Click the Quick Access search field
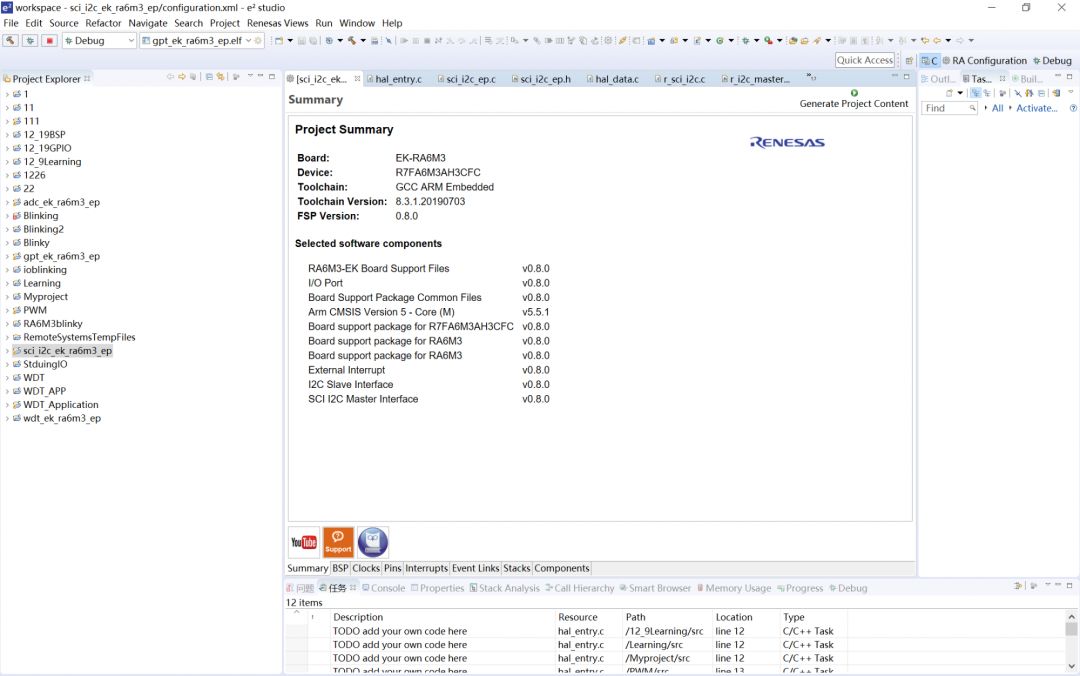 tap(865, 60)
